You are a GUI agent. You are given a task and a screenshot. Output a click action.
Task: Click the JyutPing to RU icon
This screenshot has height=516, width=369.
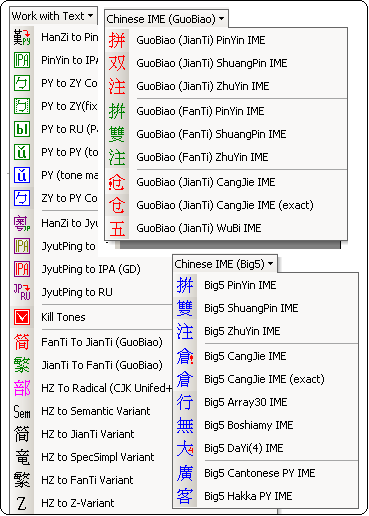click(x=22, y=292)
